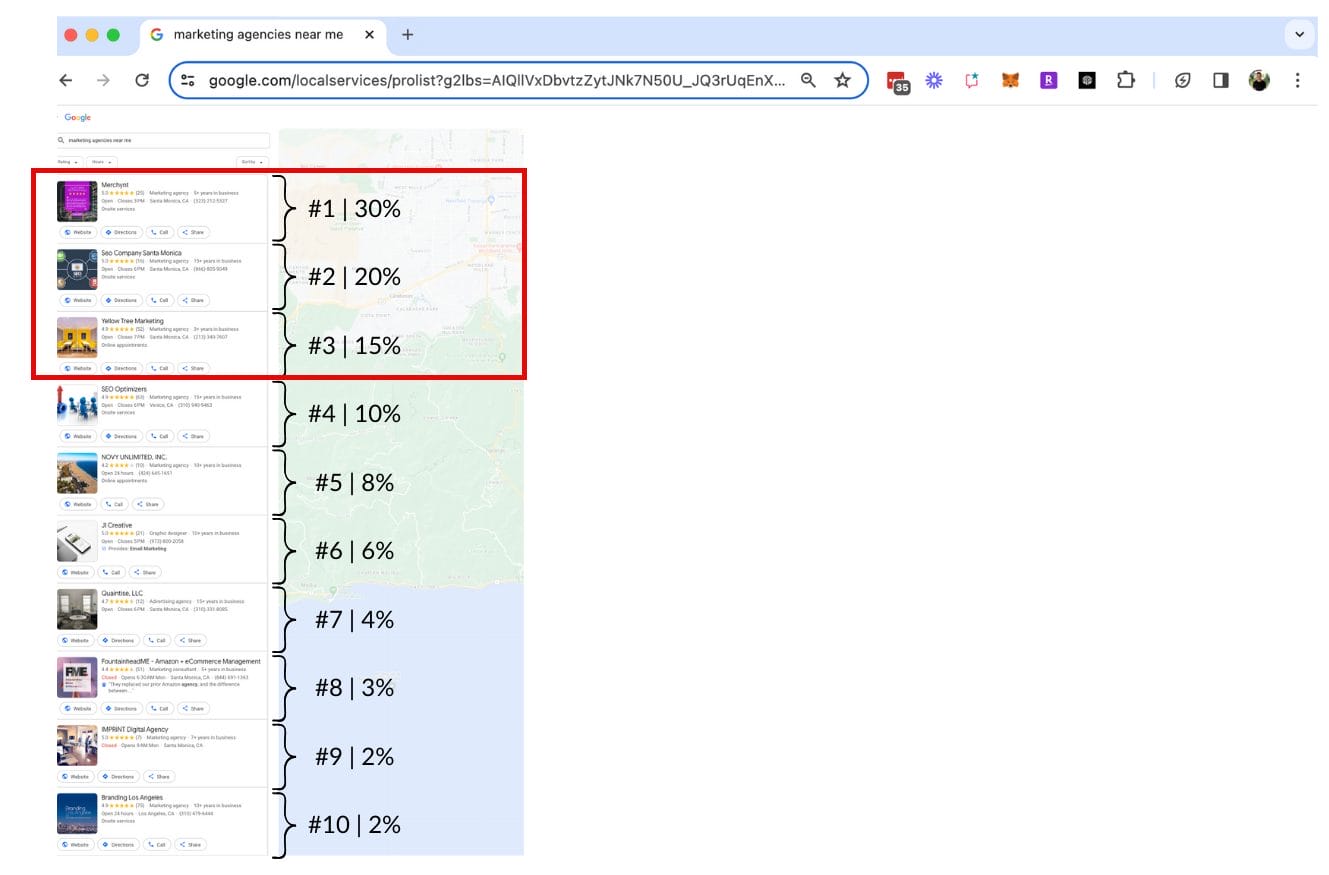The width and height of the screenshot is (1329, 875).
Task: Click the Google logo on the page
Action: 77,118
